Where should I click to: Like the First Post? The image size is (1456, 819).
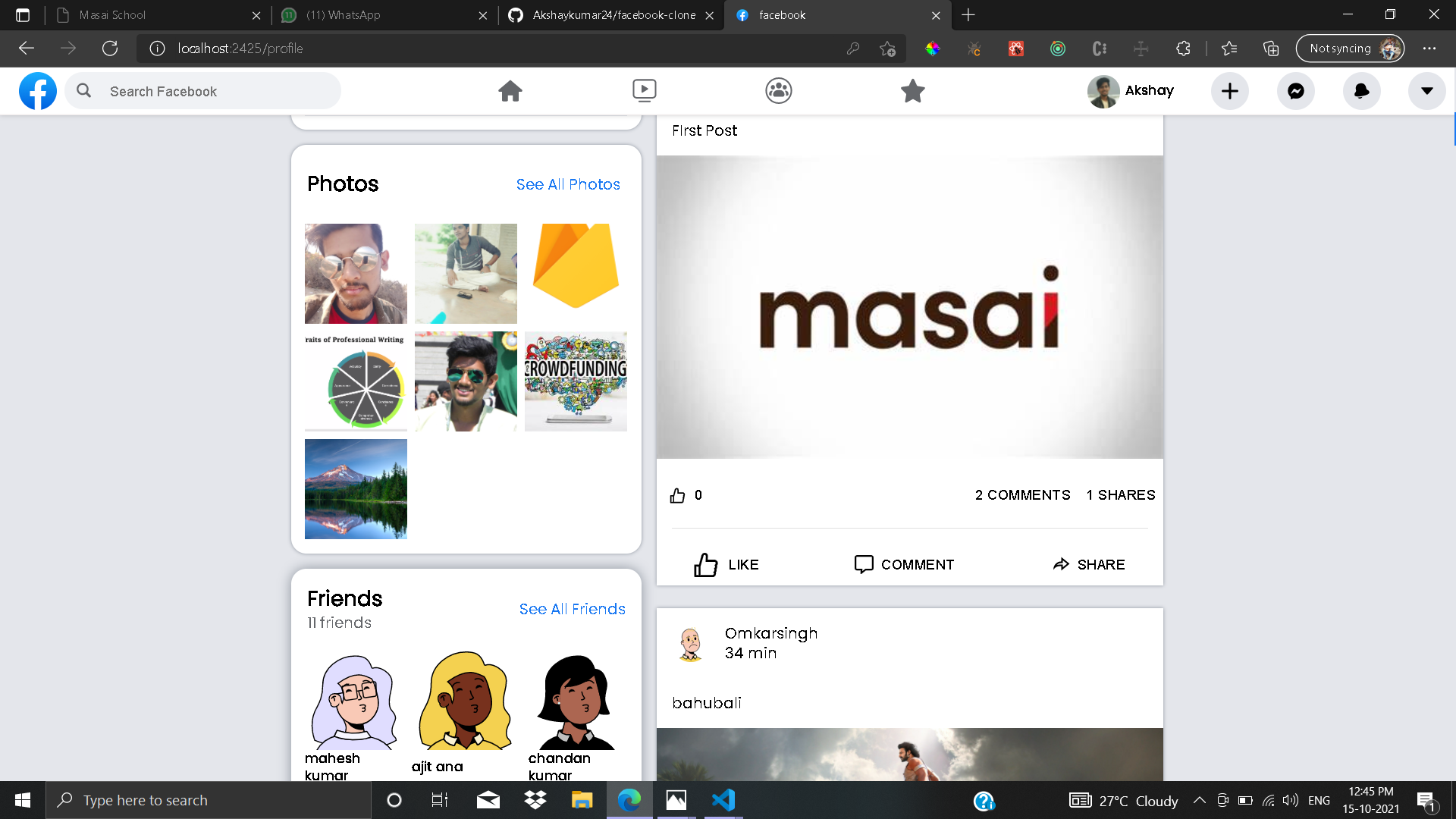pyautogui.click(x=726, y=564)
